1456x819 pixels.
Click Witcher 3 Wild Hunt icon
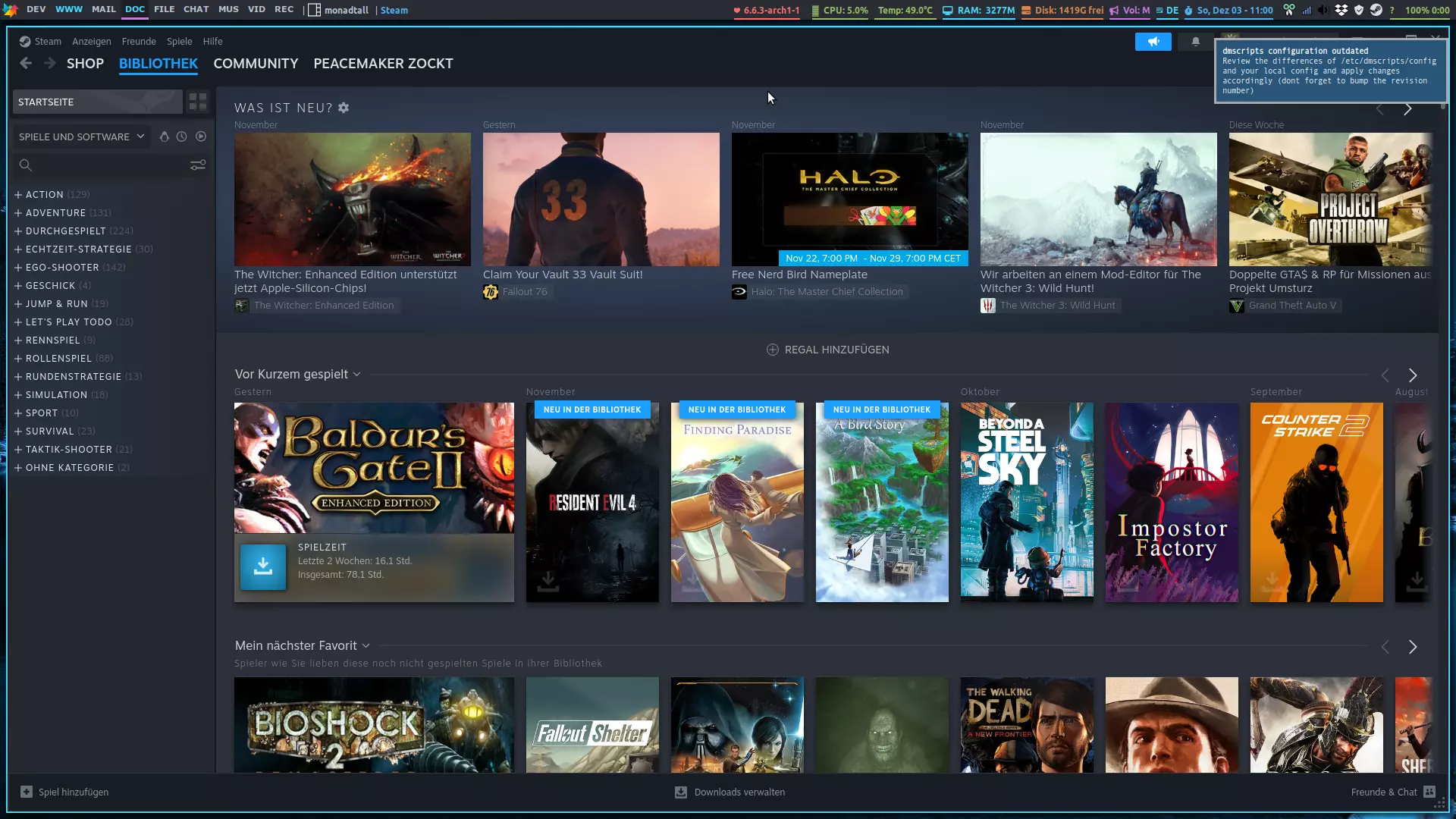point(988,306)
